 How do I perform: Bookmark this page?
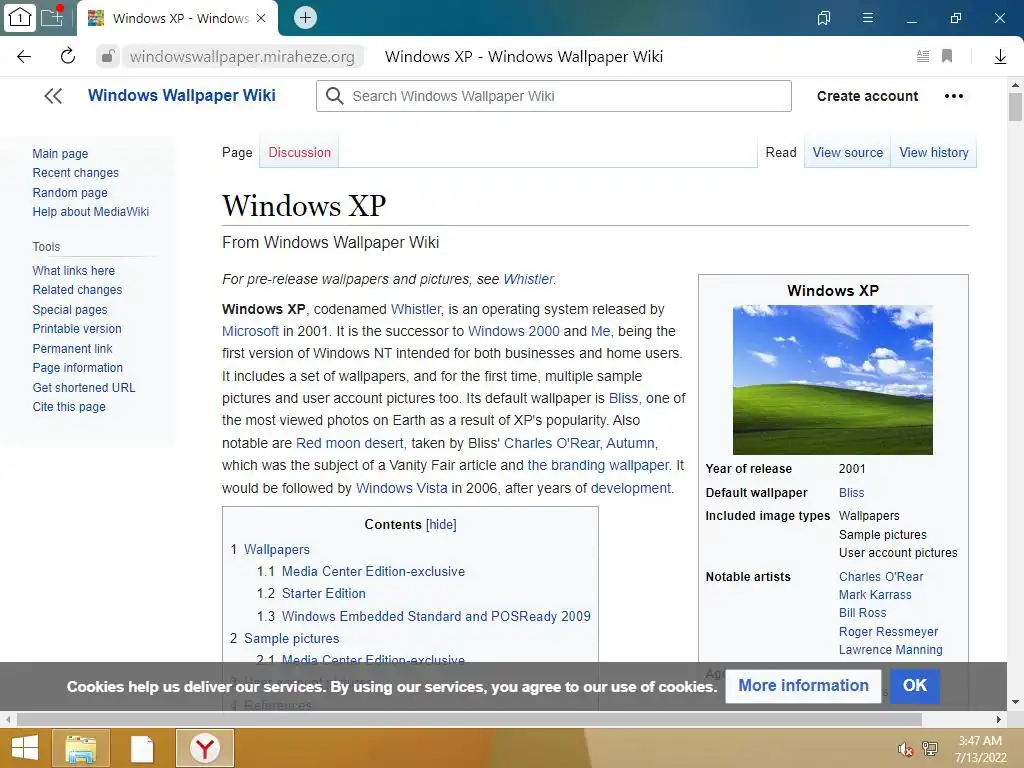(x=947, y=56)
